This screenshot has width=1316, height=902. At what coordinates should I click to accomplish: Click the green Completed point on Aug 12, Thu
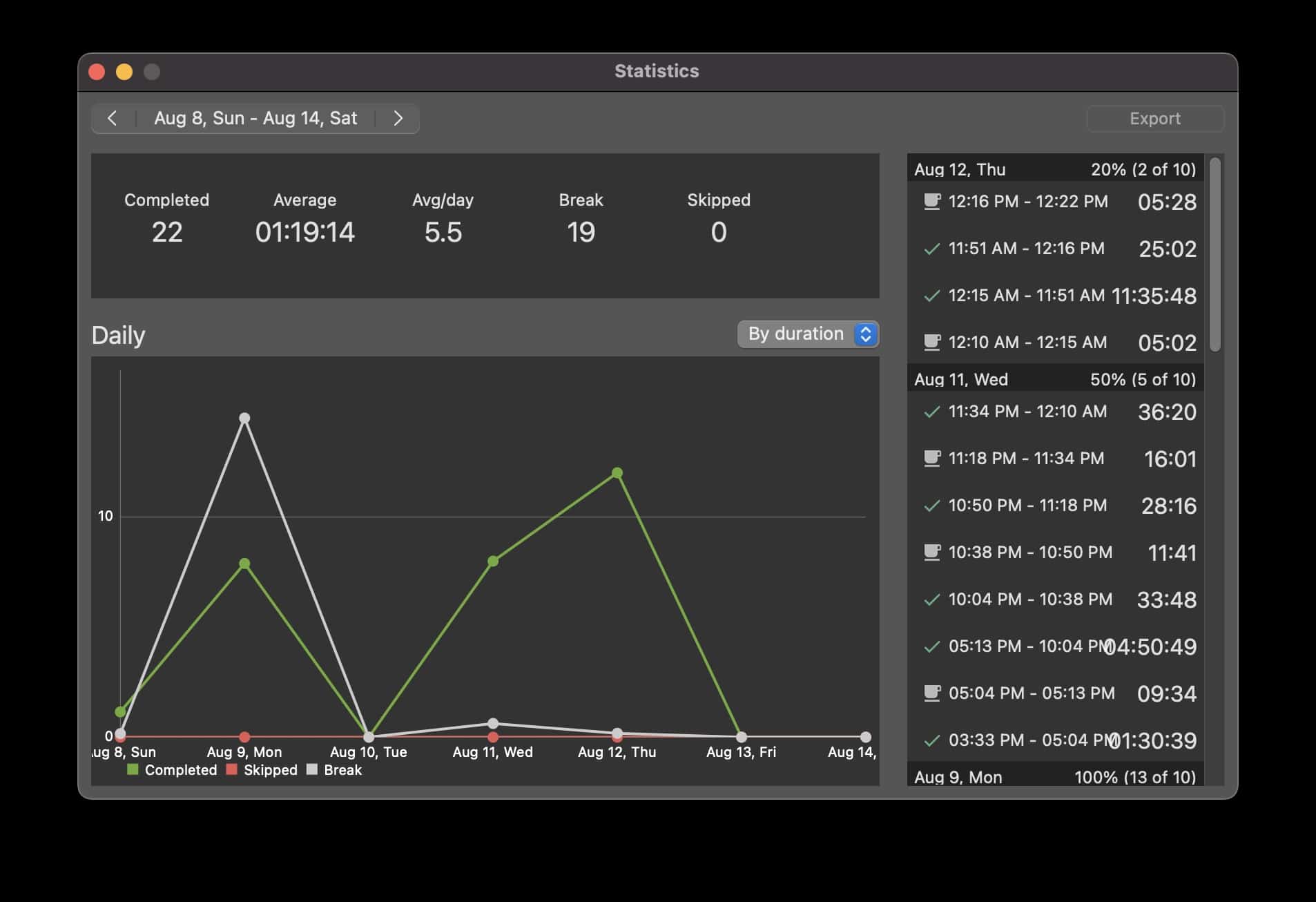pos(617,473)
